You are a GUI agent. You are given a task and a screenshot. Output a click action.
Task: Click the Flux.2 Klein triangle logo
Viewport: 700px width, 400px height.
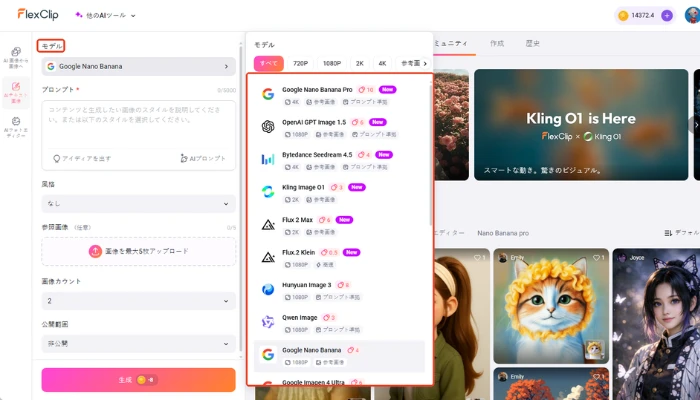click(268, 257)
